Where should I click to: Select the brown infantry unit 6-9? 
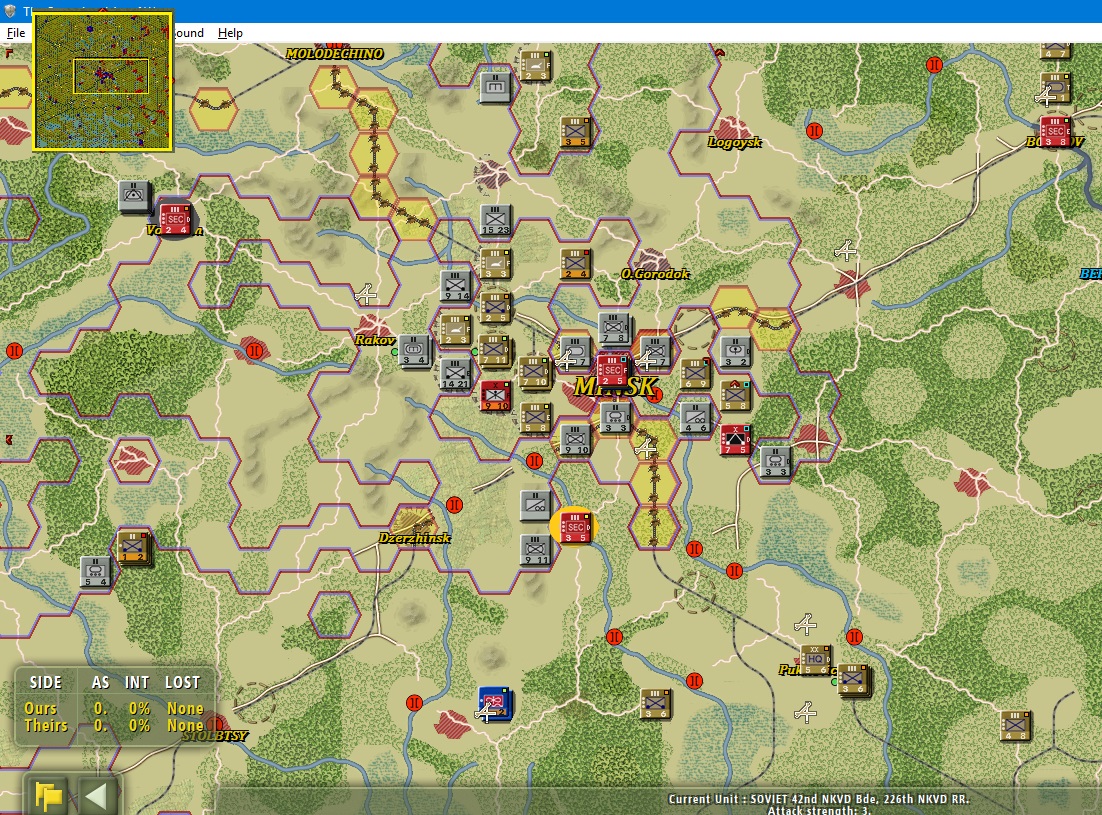click(695, 373)
